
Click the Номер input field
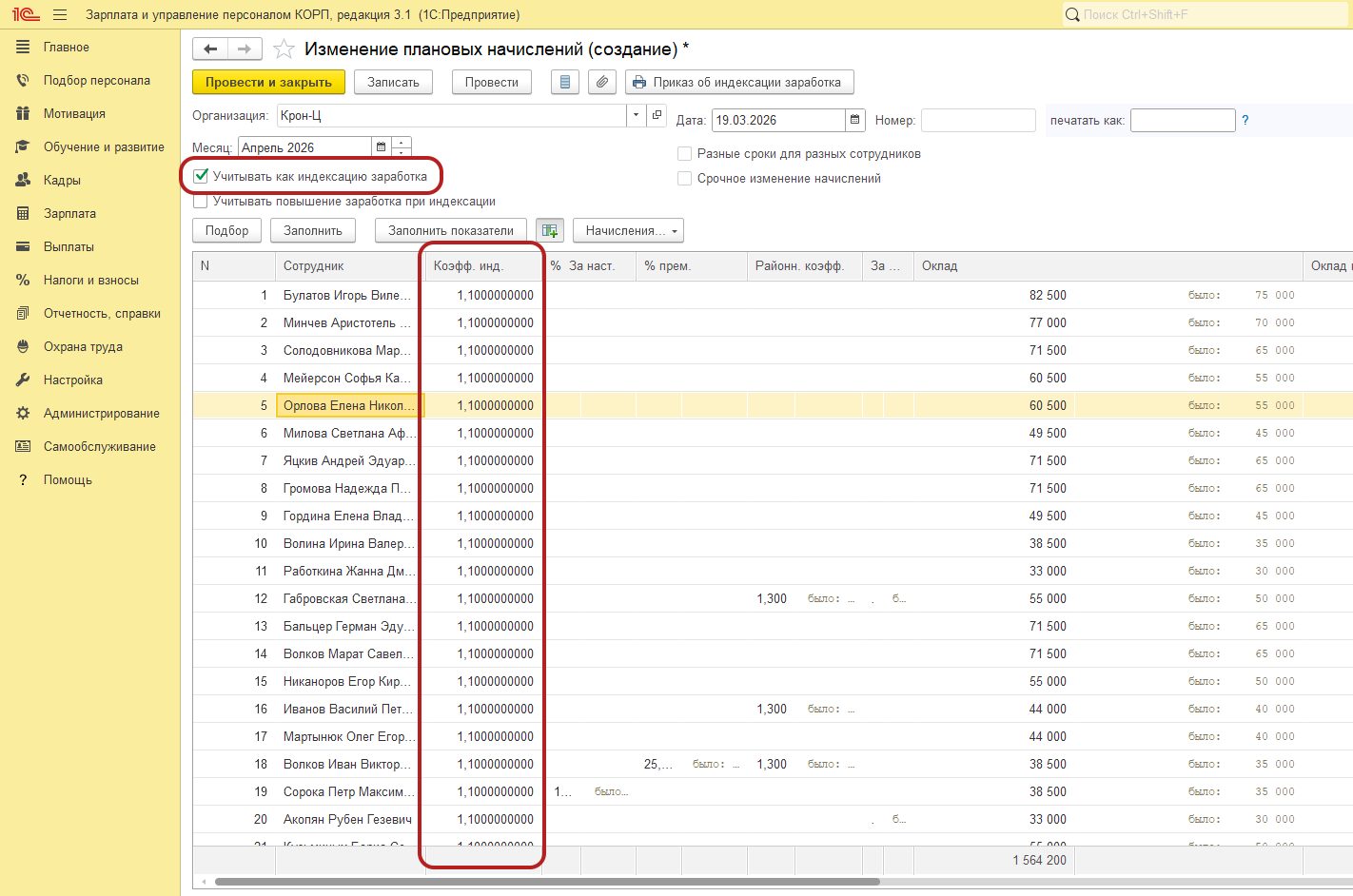point(977,120)
